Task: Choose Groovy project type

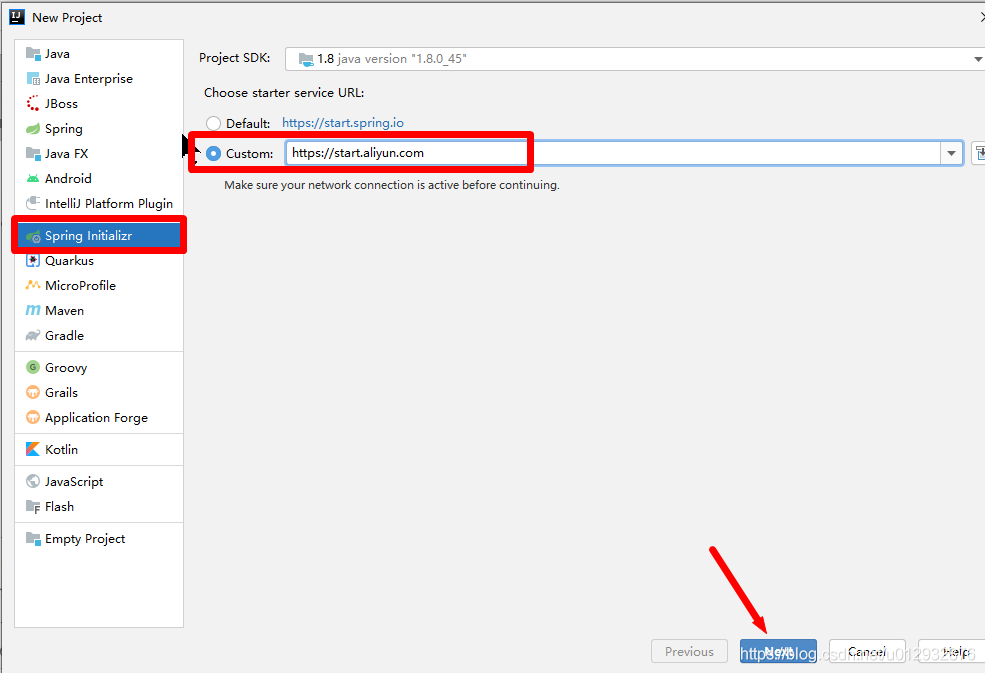Action: pos(99,367)
